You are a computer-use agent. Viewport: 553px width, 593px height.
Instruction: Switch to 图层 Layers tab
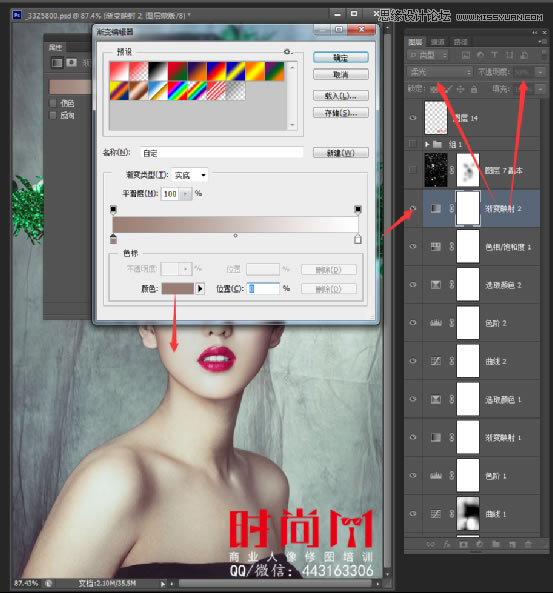pyautogui.click(x=415, y=42)
